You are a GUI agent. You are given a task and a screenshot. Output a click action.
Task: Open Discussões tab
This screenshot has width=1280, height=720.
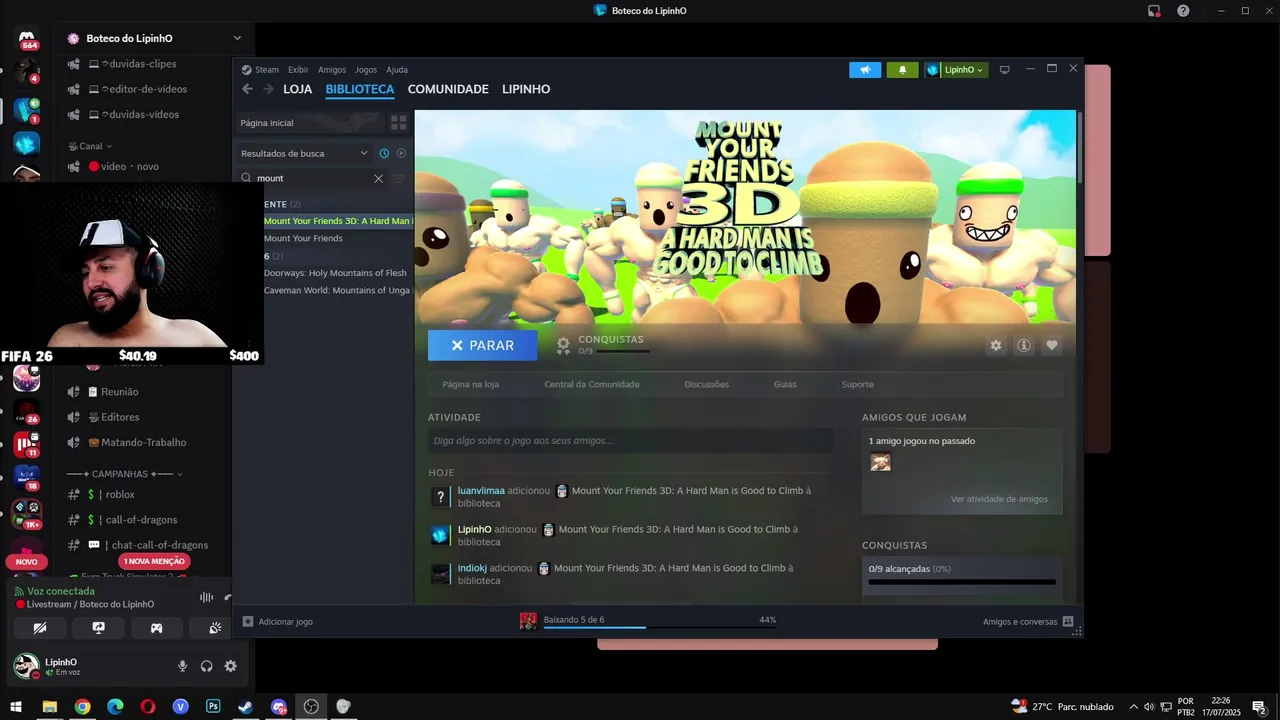707,384
